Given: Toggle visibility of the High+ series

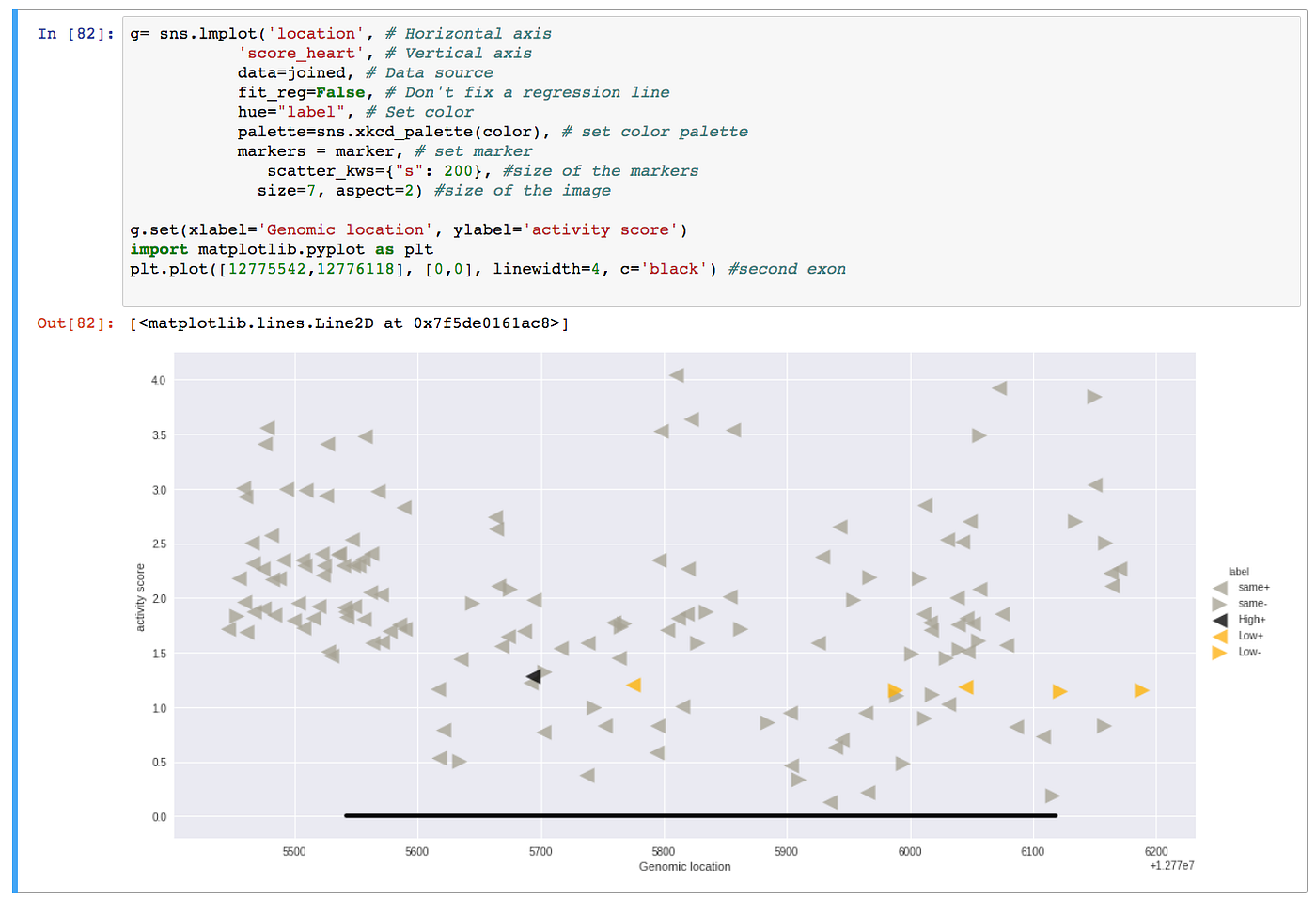Looking at the screenshot, I should point(1253,619).
